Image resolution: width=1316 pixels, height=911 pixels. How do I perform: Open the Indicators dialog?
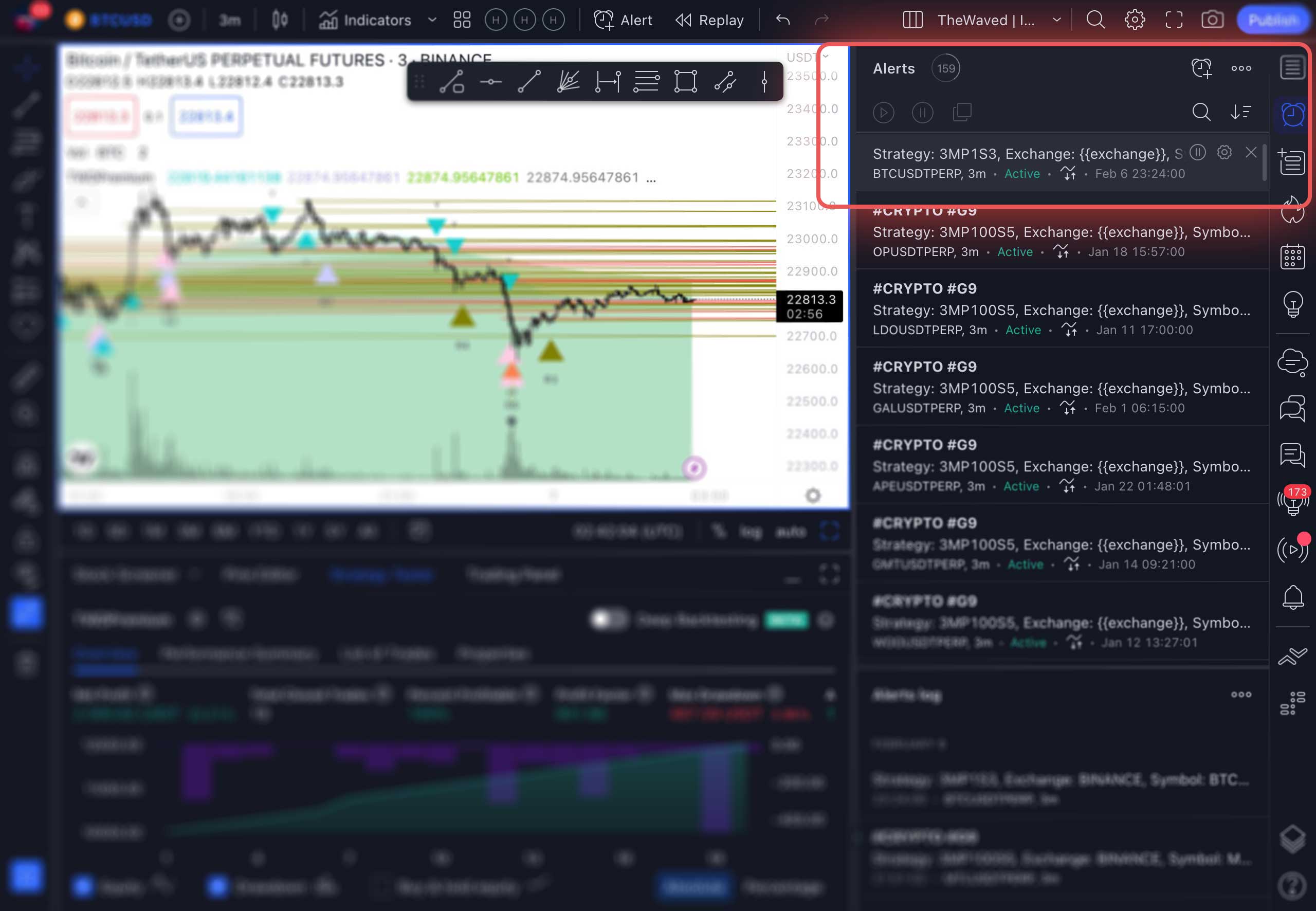[364, 21]
